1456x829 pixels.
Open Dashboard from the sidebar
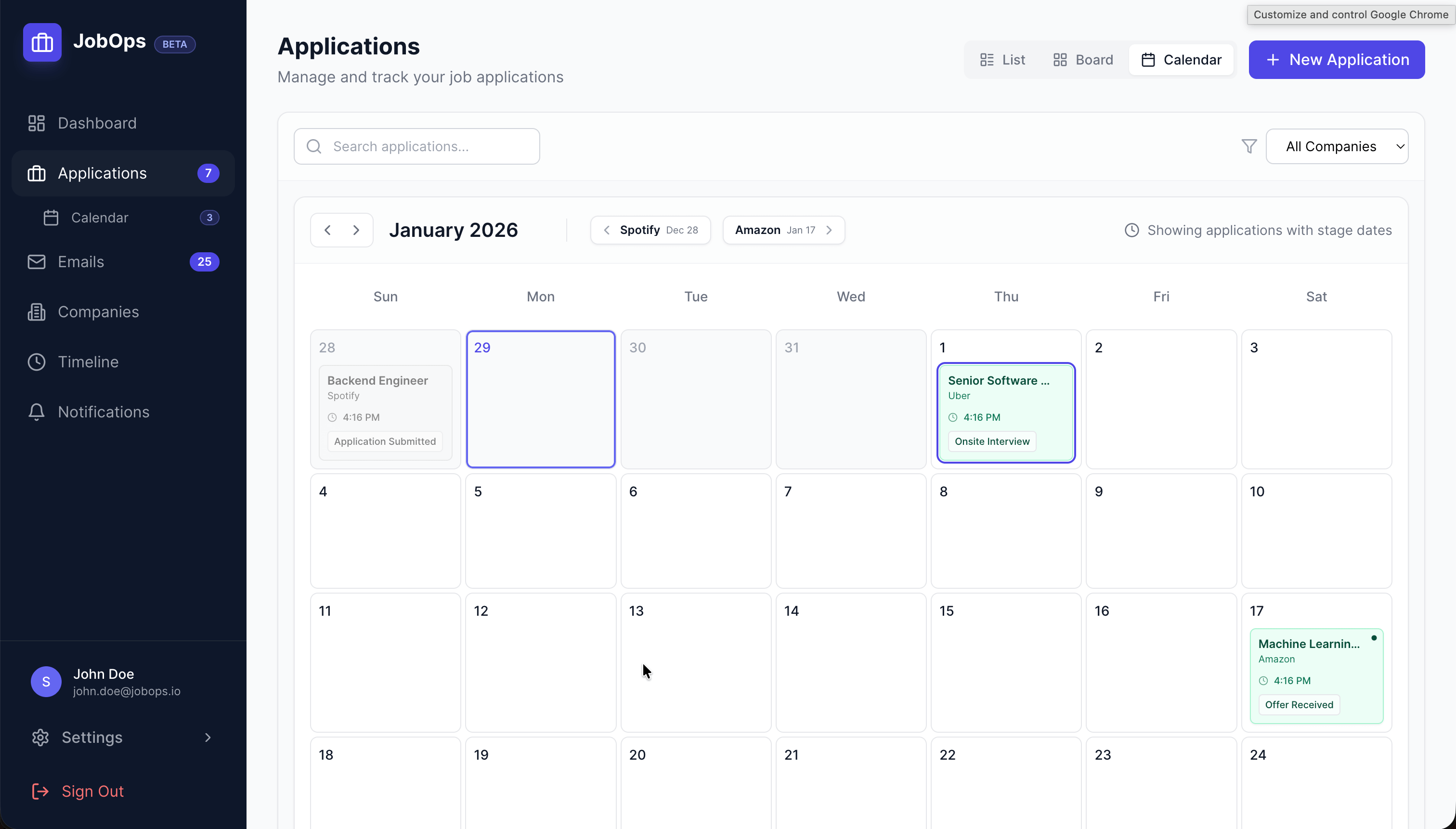coord(97,123)
